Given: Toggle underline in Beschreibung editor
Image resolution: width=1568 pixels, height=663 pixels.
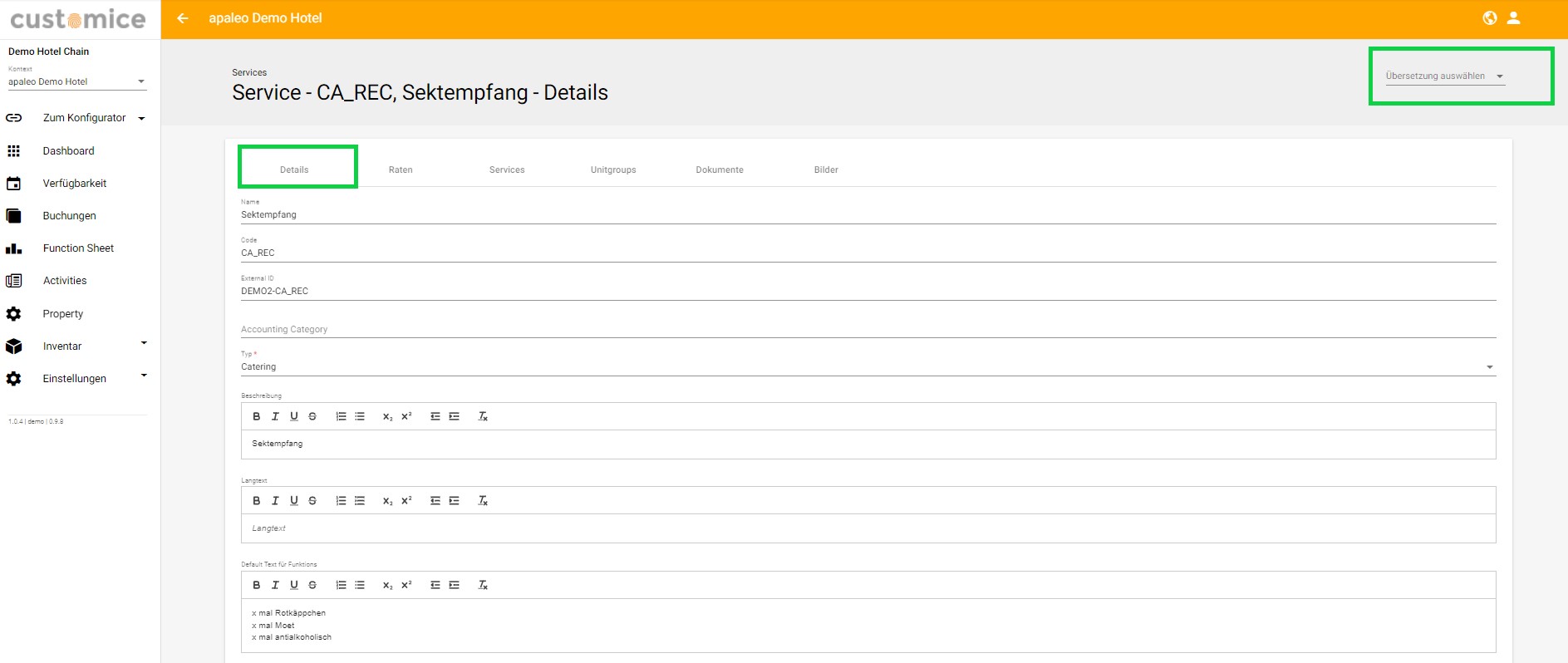Looking at the screenshot, I should [x=293, y=416].
